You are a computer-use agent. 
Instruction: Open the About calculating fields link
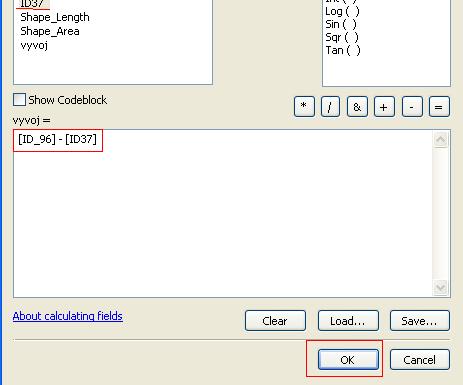point(68,316)
